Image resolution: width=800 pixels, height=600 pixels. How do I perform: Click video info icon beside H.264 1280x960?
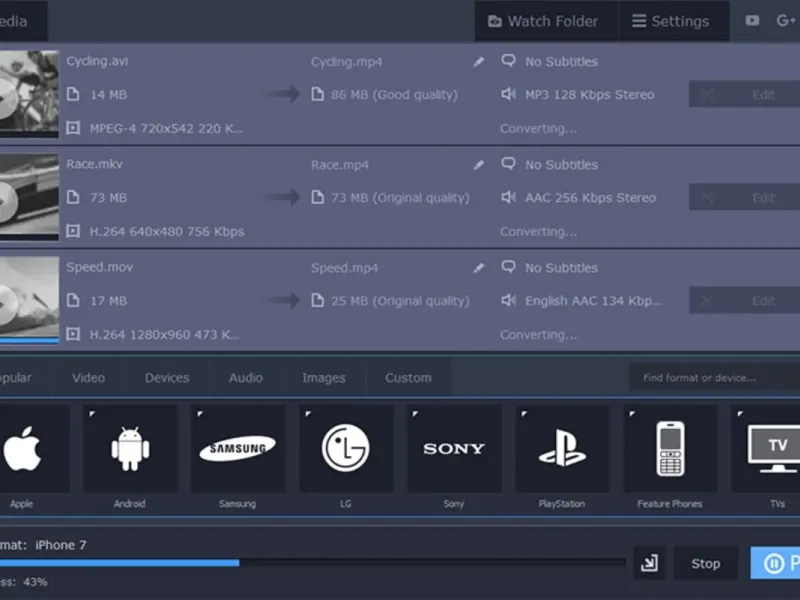[73, 334]
